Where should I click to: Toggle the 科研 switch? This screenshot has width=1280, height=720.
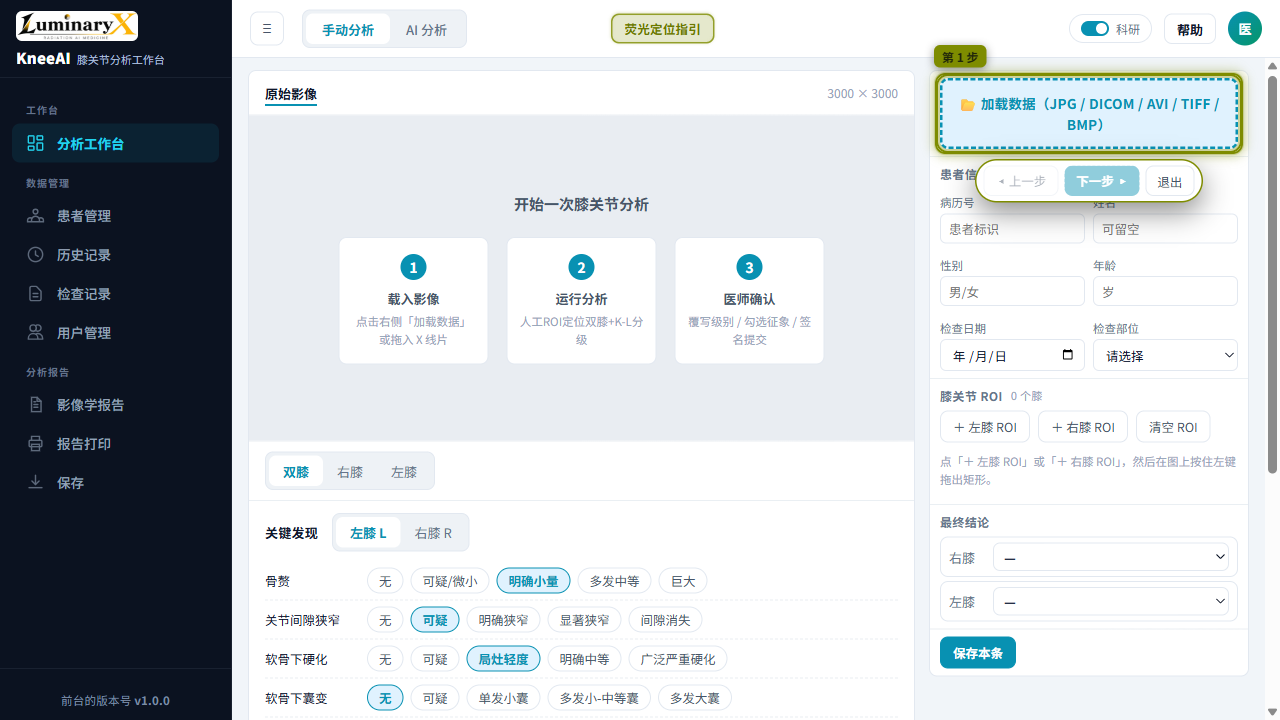1095,29
